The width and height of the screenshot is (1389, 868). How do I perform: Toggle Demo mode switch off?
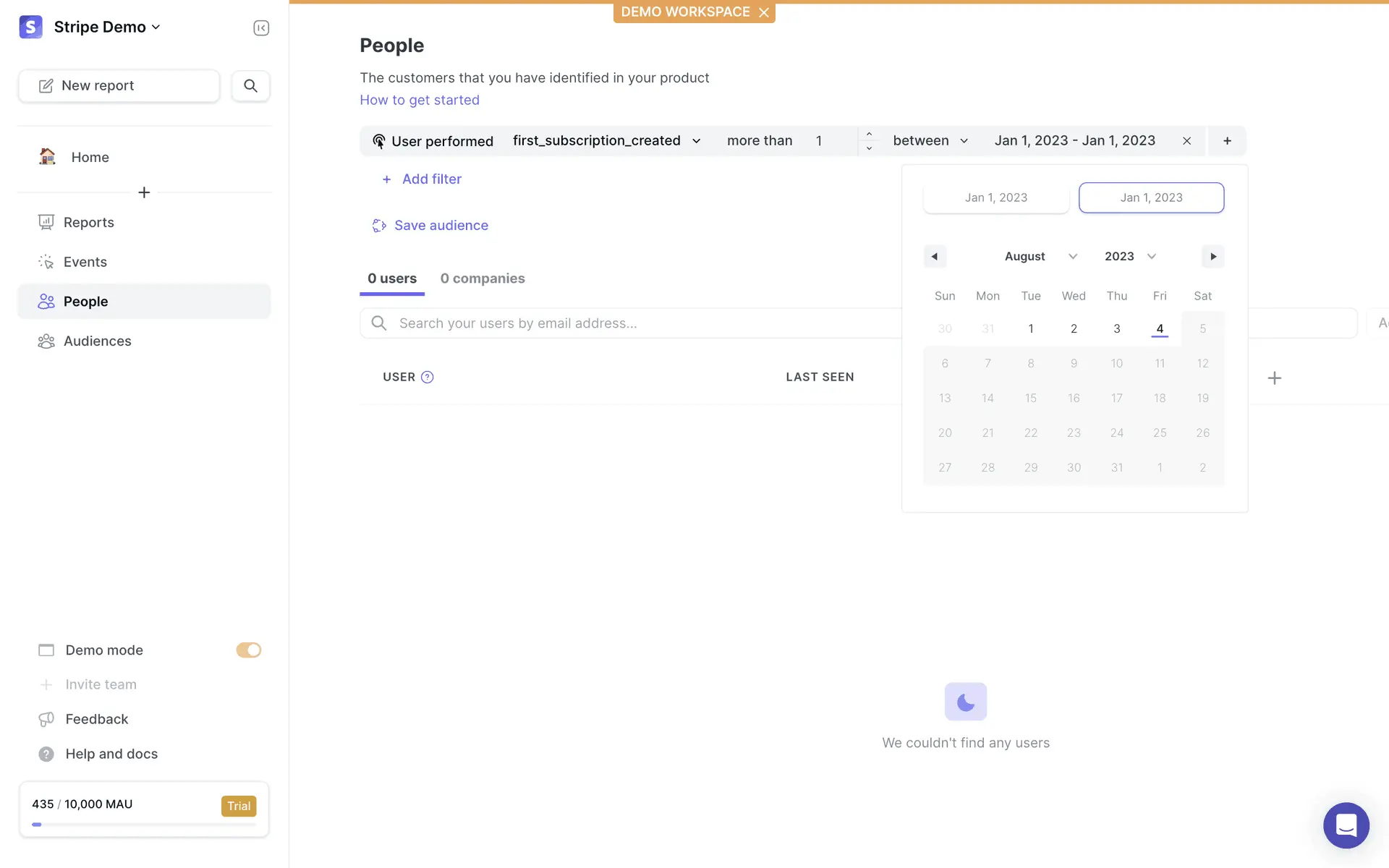click(248, 650)
